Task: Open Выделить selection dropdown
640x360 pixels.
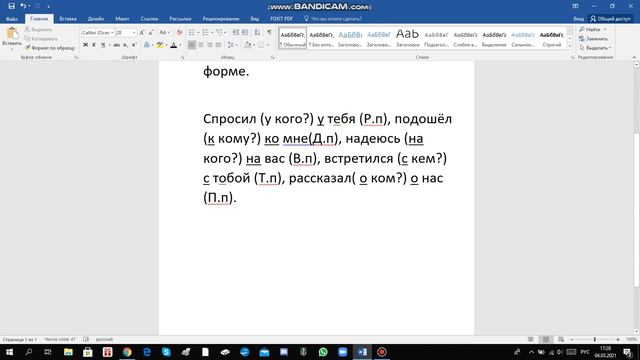Action: click(595, 48)
